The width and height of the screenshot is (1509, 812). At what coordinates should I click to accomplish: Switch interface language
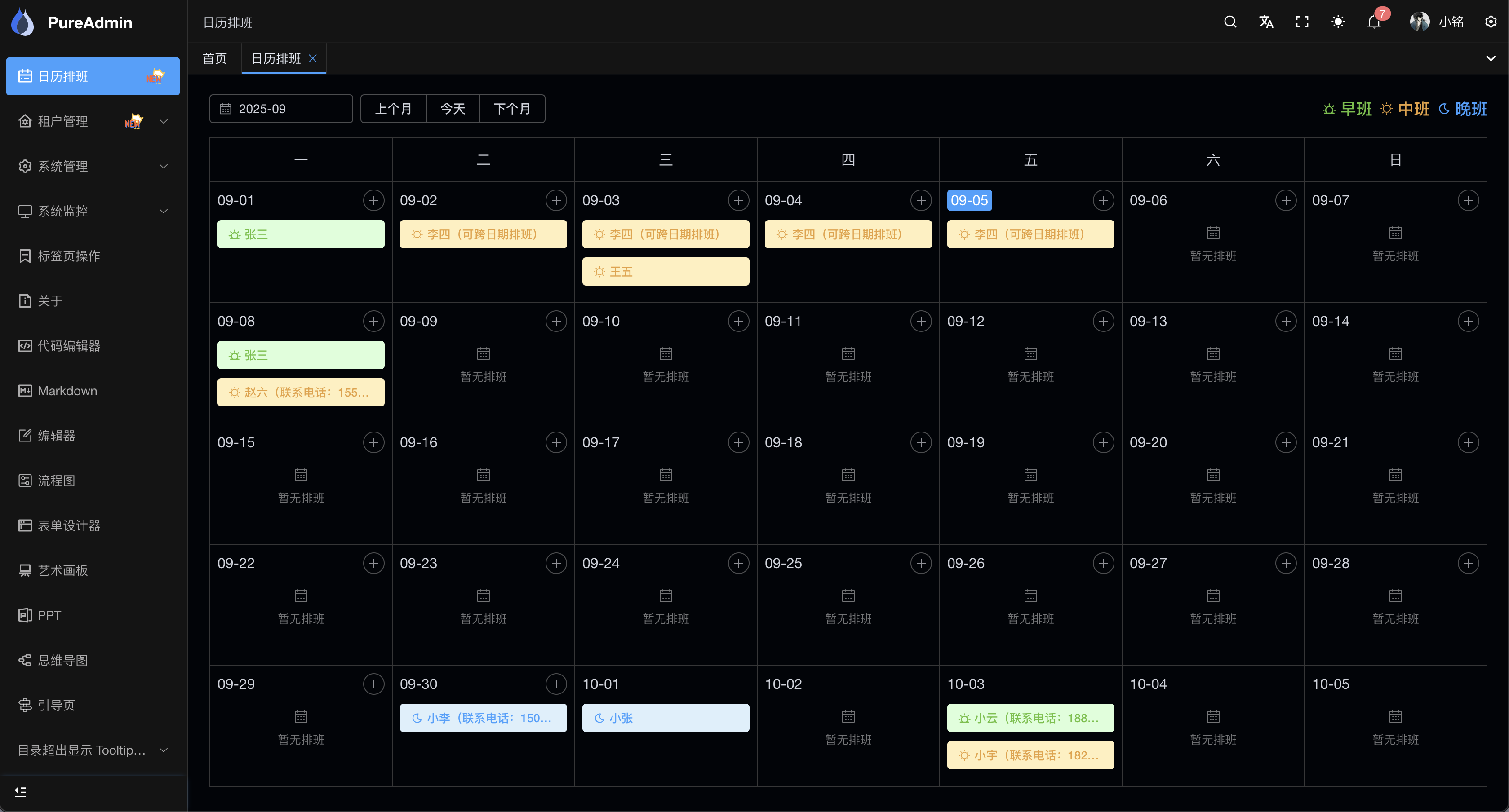tap(1265, 22)
